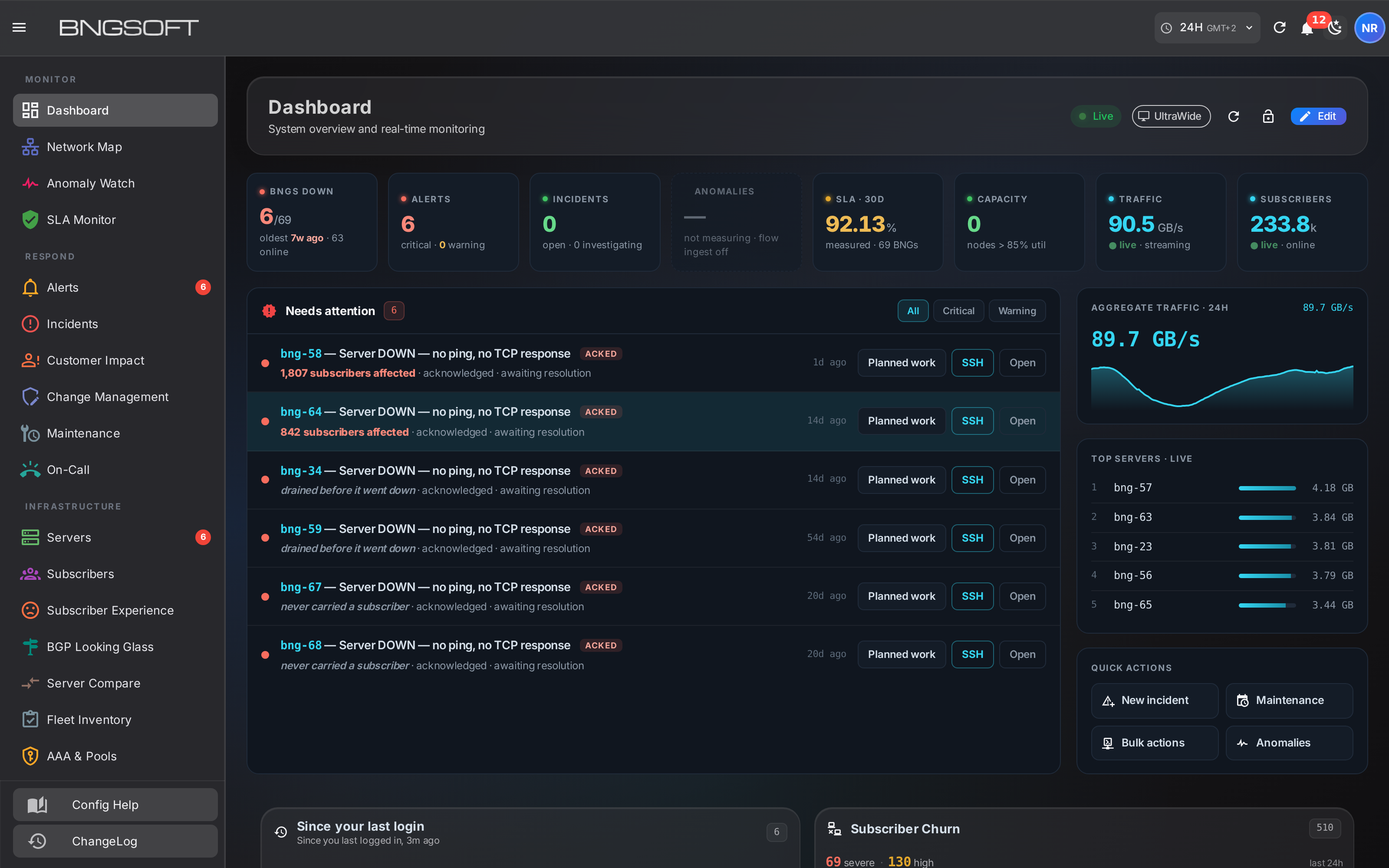Open Anomaly Watch in sidebar
Viewport: 1389px width, 868px height.
pos(115,184)
